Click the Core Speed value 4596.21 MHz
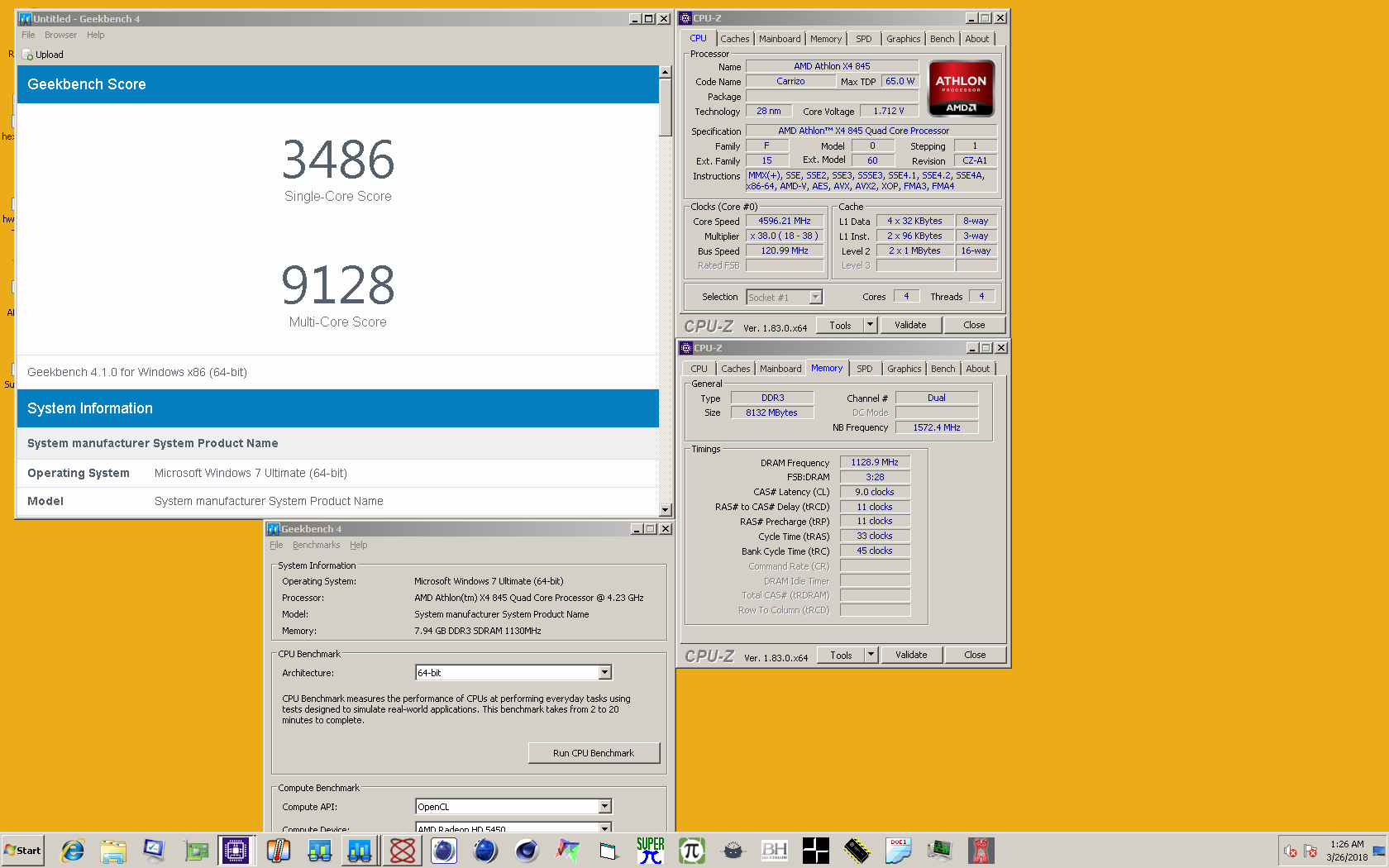 (x=785, y=221)
